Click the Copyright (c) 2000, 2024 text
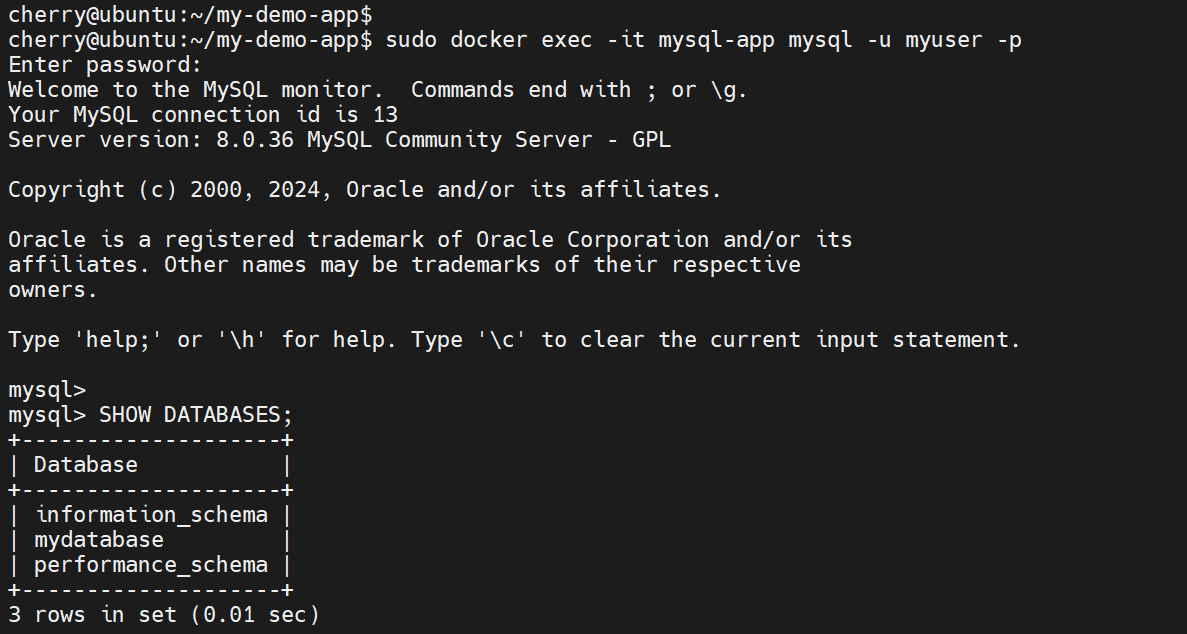 pyautogui.click(x=170, y=190)
